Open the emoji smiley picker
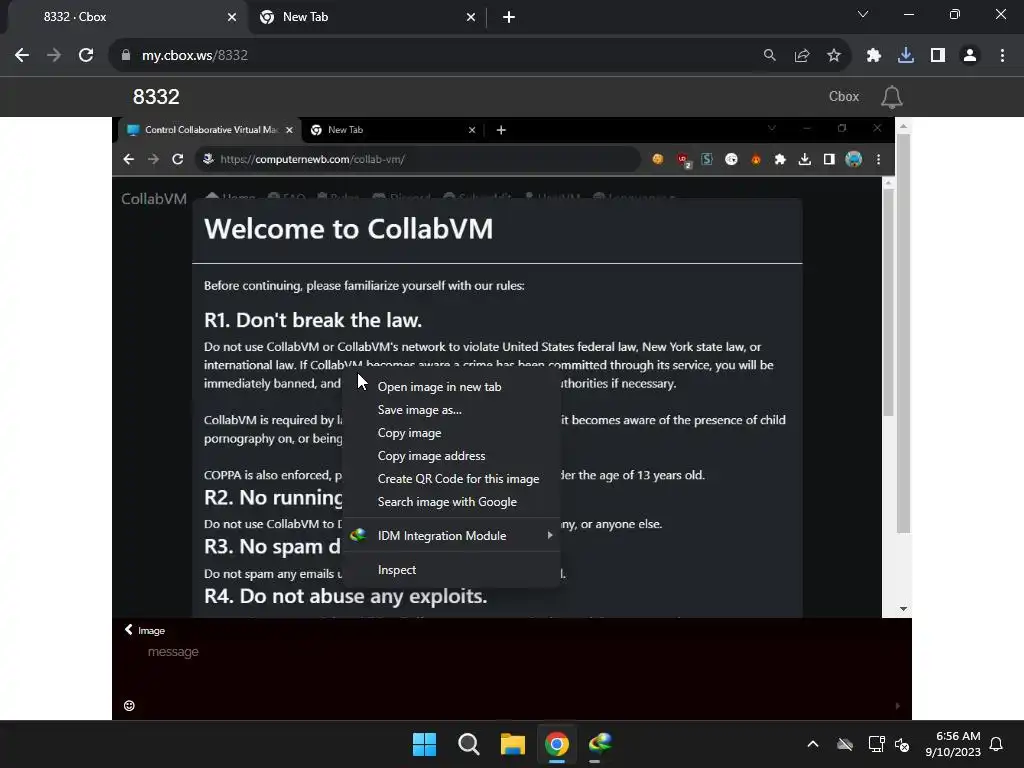Viewport: 1024px width, 768px height. point(129,705)
